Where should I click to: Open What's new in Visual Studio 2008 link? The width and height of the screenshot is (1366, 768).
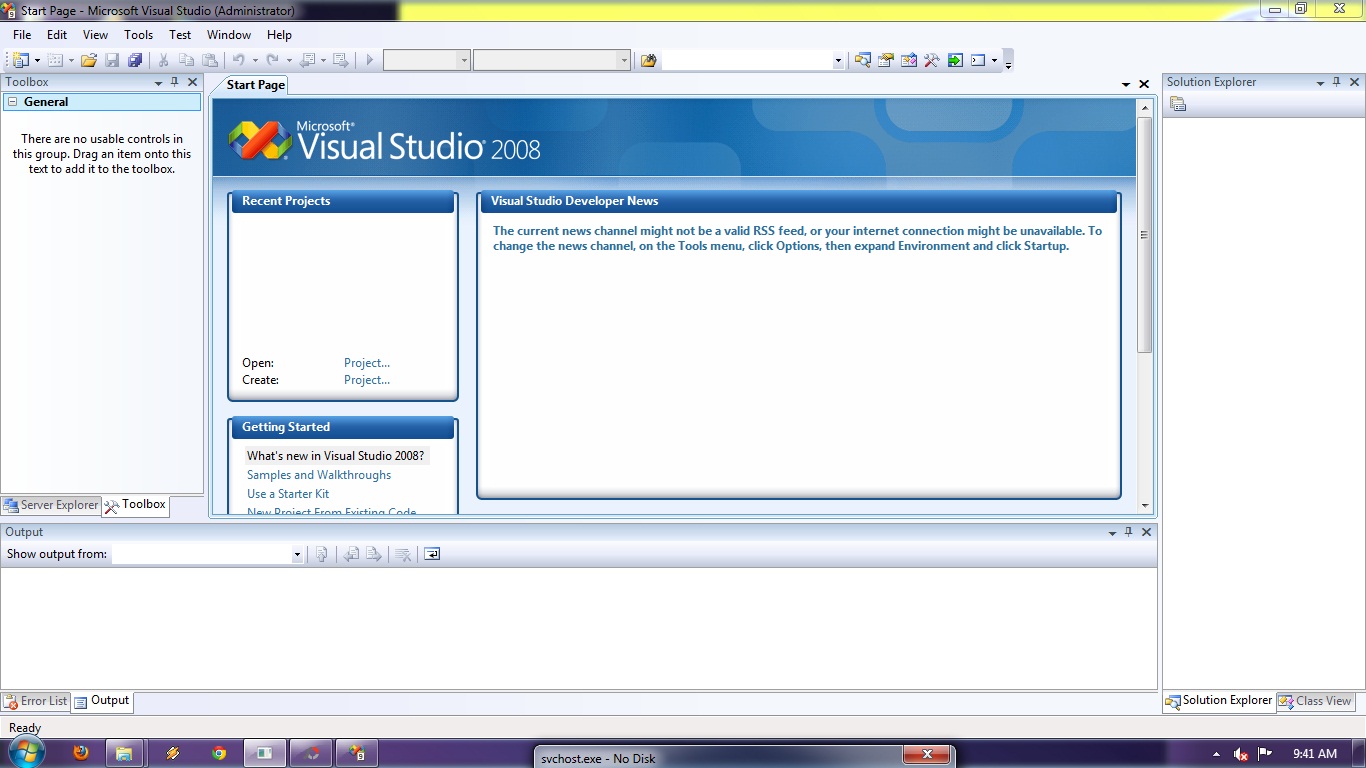[x=336, y=456]
